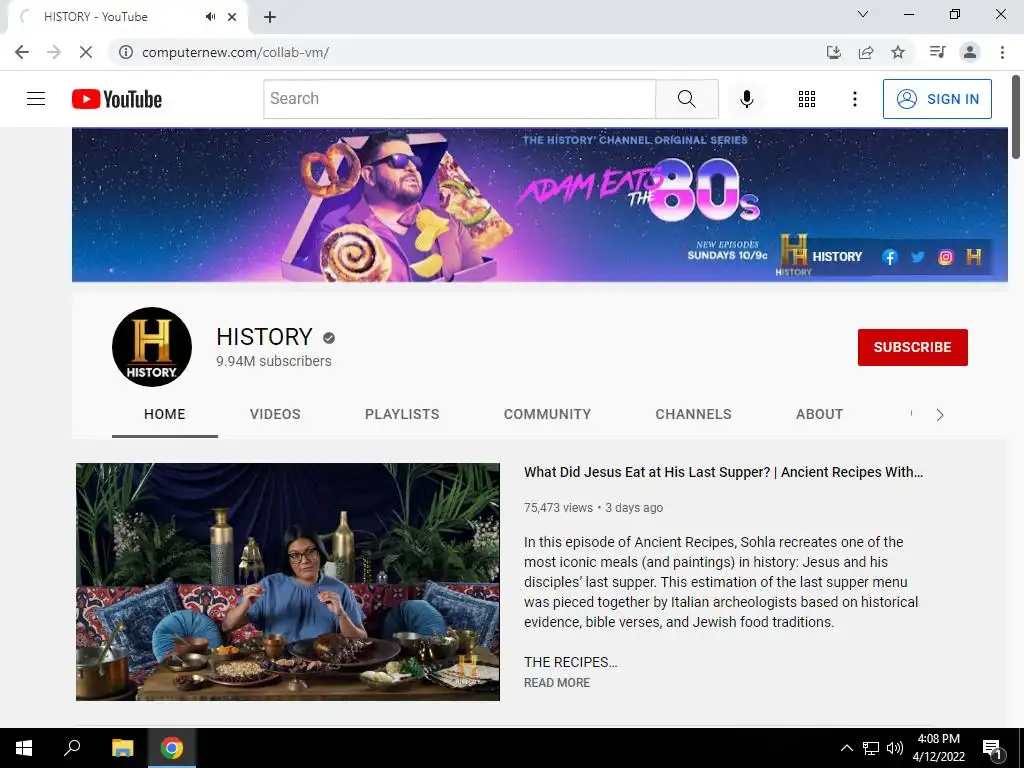
Task: View site information icon in address bar
Action: coord(125,52)
